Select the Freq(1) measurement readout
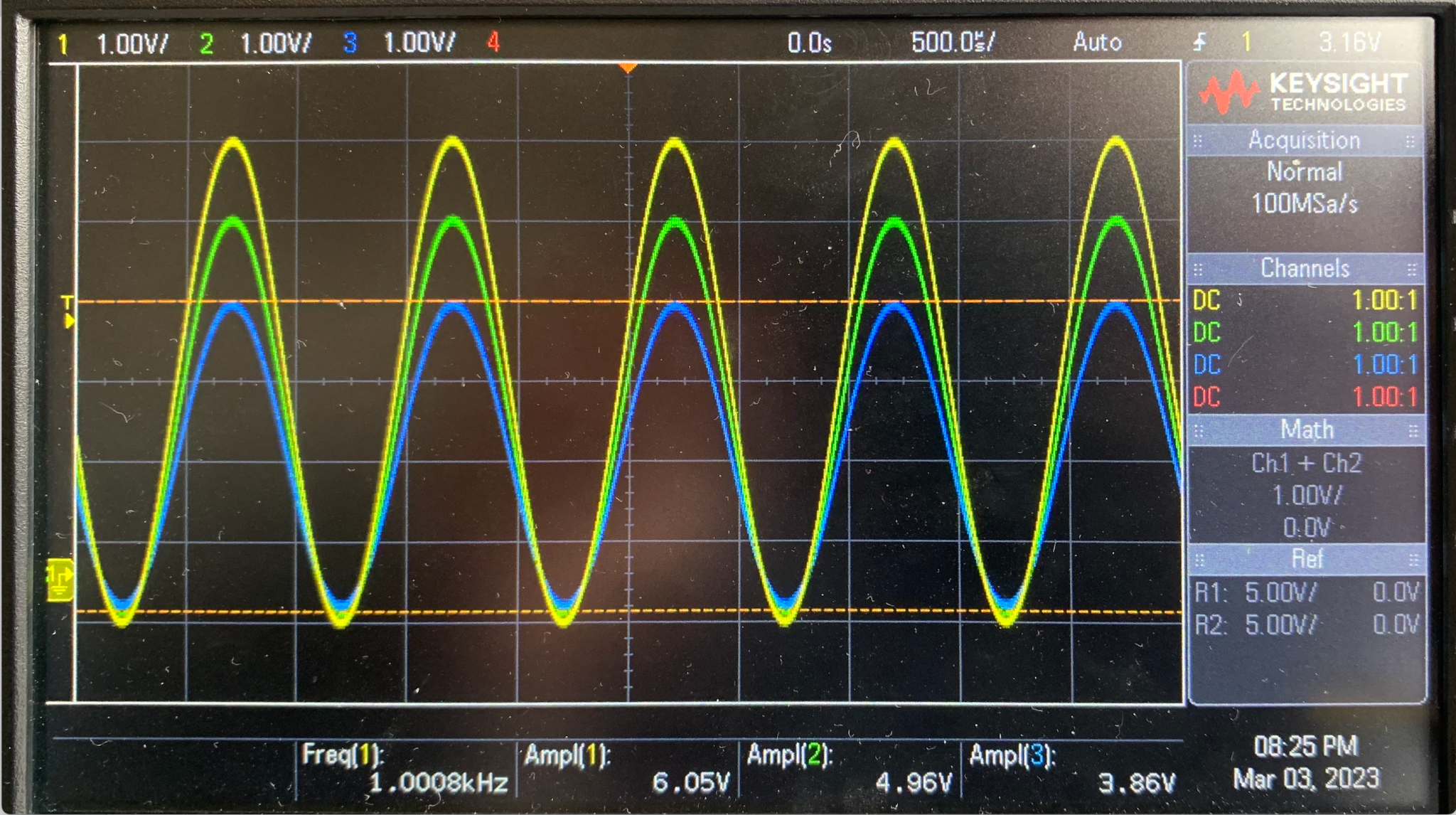 [x=405, y=769]
